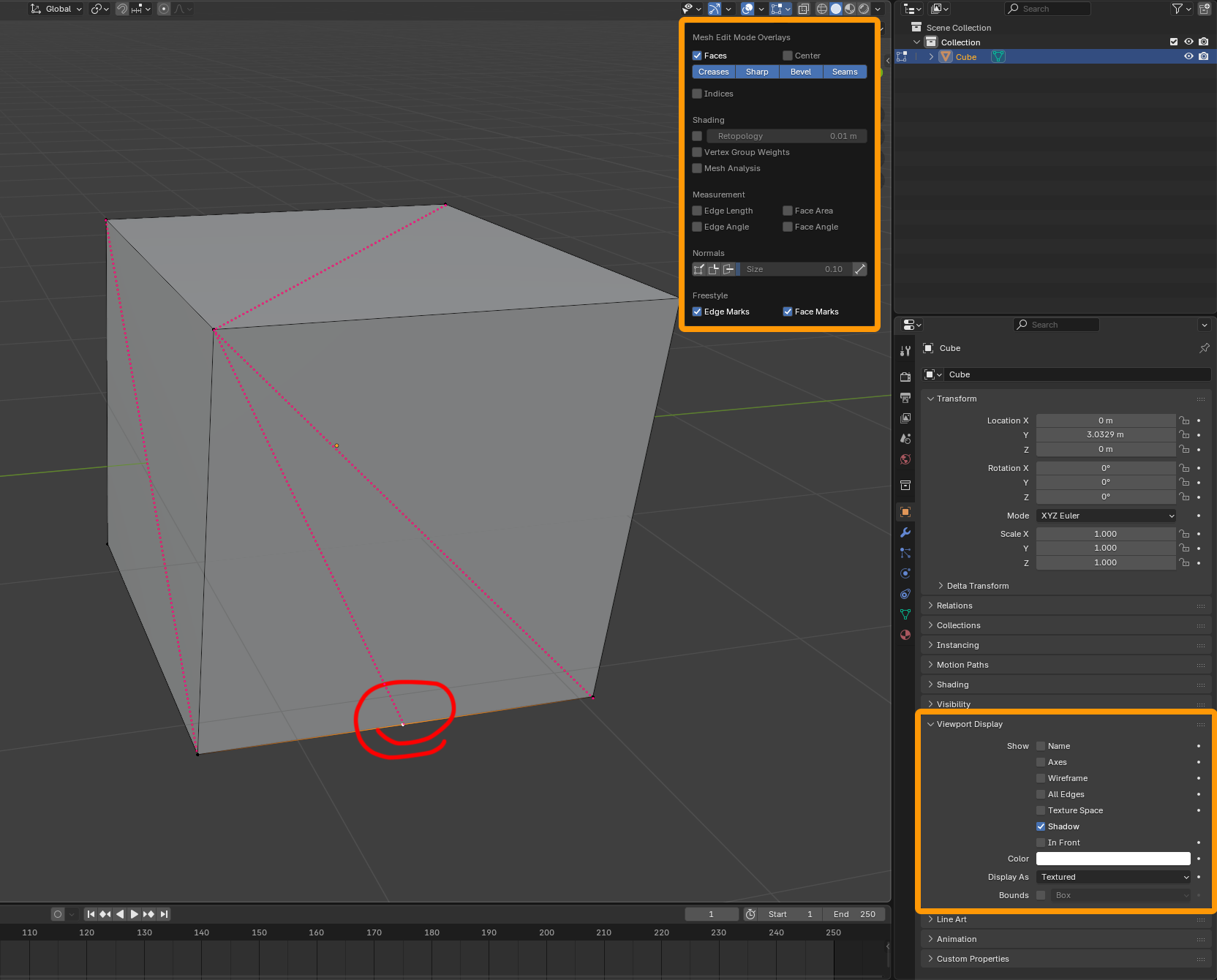Toggle X-Ray in viewport header
This screenshot has width=1217, height=980.
803,9
